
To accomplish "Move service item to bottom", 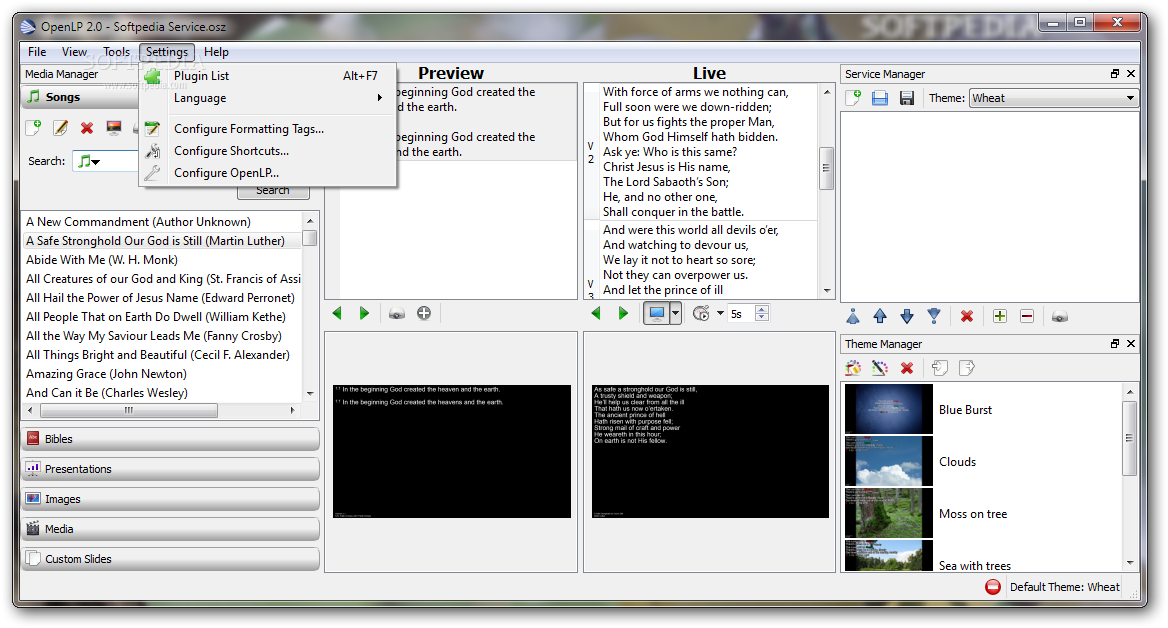I will click(x=933, y=317).
